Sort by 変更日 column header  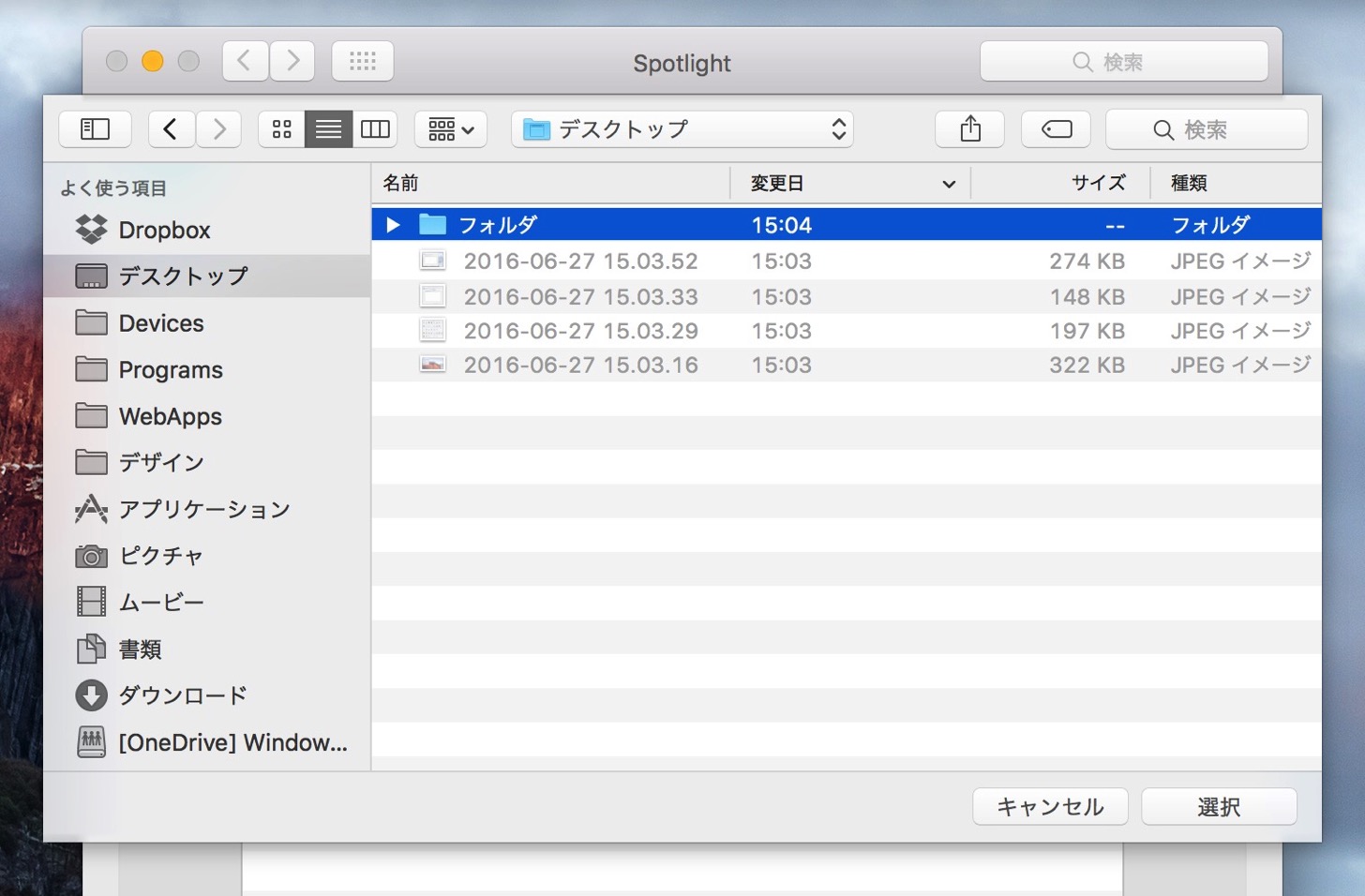click(851, 183)
